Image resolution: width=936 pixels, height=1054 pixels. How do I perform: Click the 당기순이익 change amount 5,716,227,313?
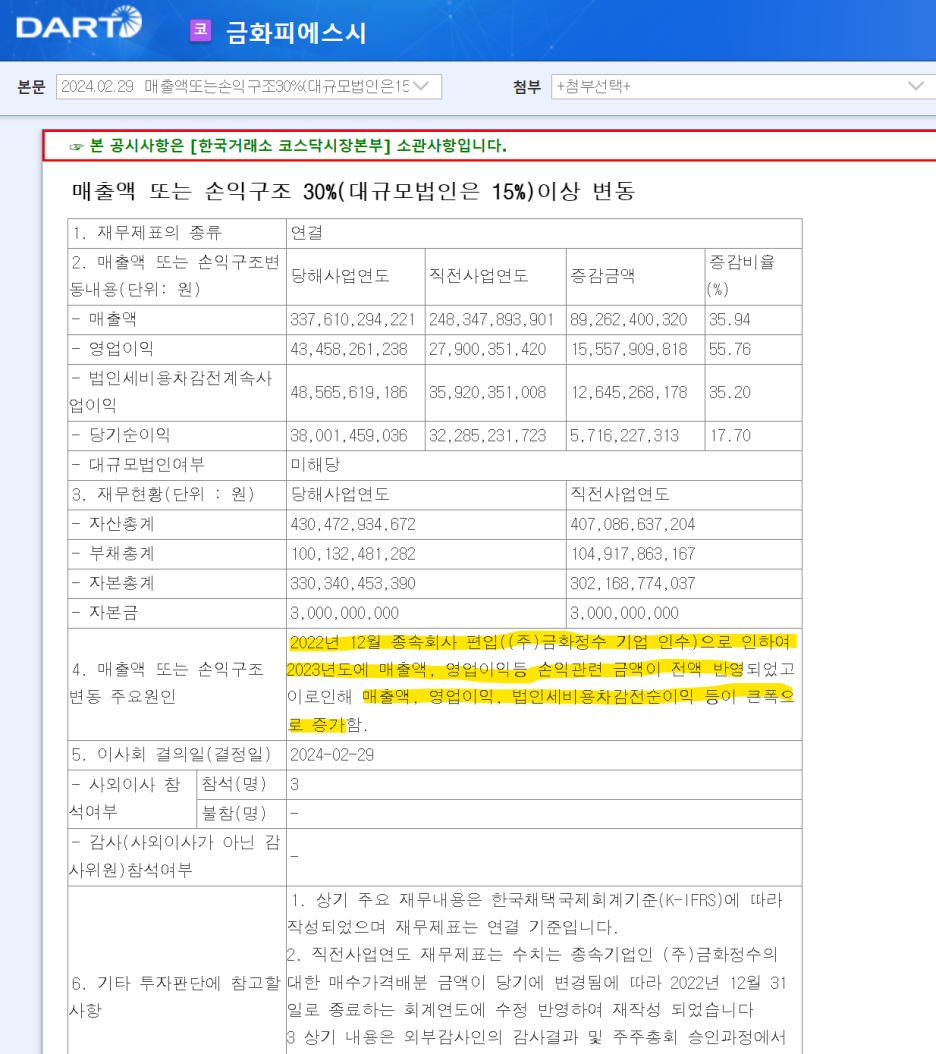pyautogui.click(x=625, y=436)
